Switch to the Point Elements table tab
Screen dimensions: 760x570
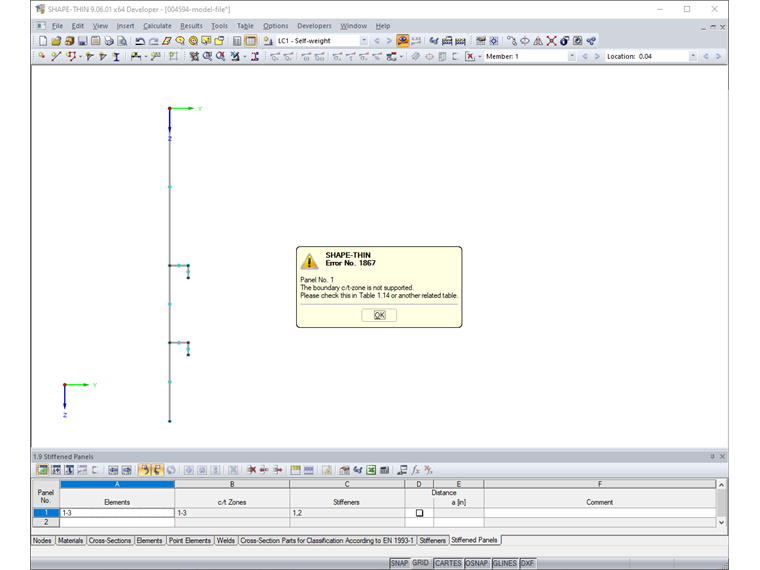(x=190, y=540)
